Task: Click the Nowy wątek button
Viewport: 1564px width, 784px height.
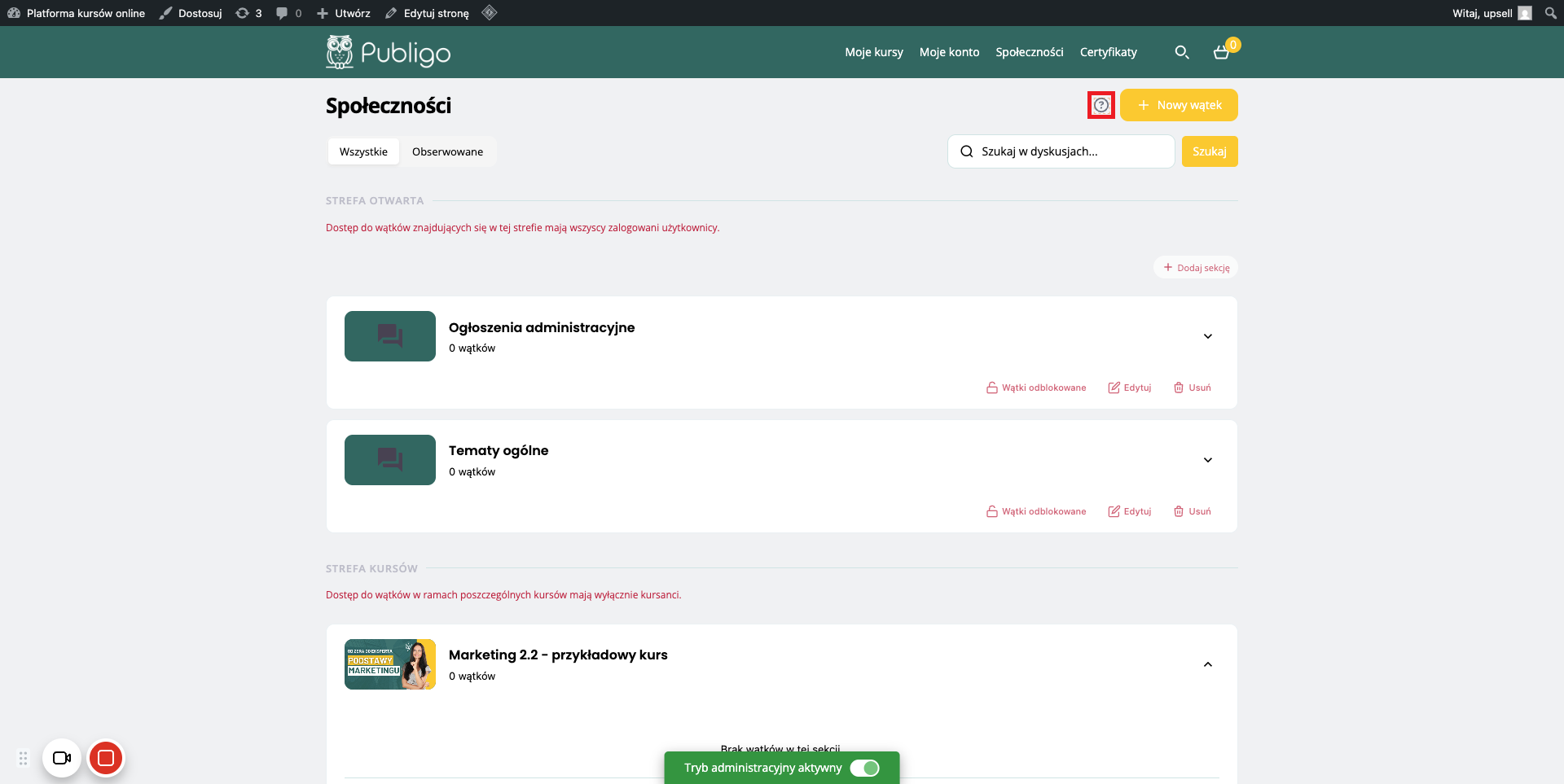Action: 1179,105
